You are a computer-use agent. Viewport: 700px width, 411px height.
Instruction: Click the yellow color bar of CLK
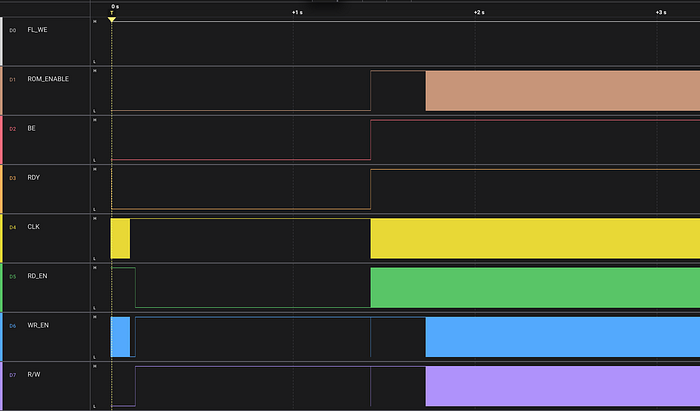point(1,239)
